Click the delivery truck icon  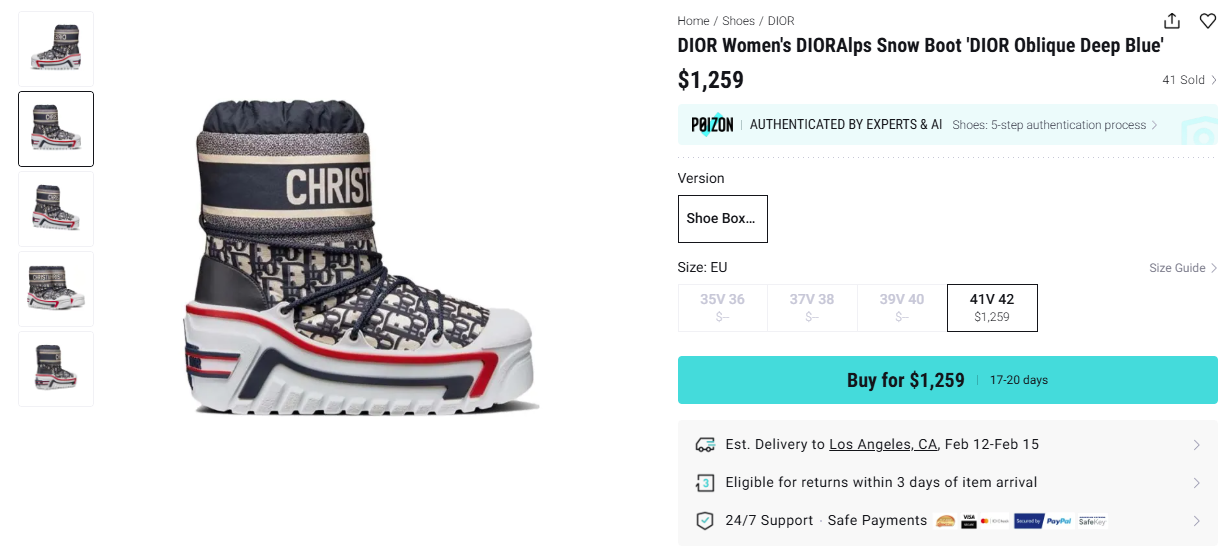(x=704, y=445)
